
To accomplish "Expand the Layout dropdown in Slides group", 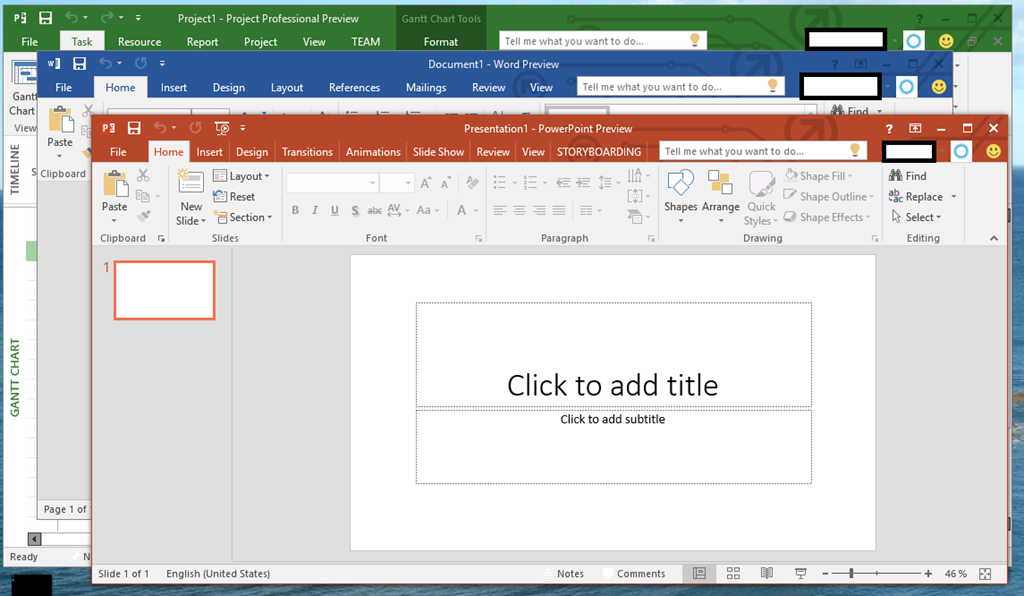I will click(x=241, y=176).
